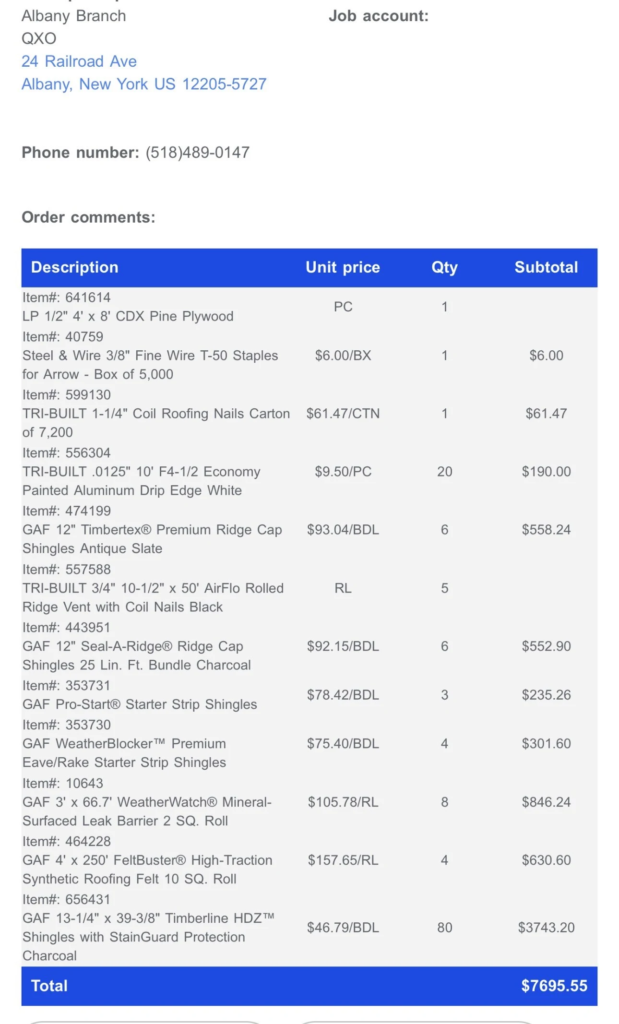Click the Unit price column header

342,267
